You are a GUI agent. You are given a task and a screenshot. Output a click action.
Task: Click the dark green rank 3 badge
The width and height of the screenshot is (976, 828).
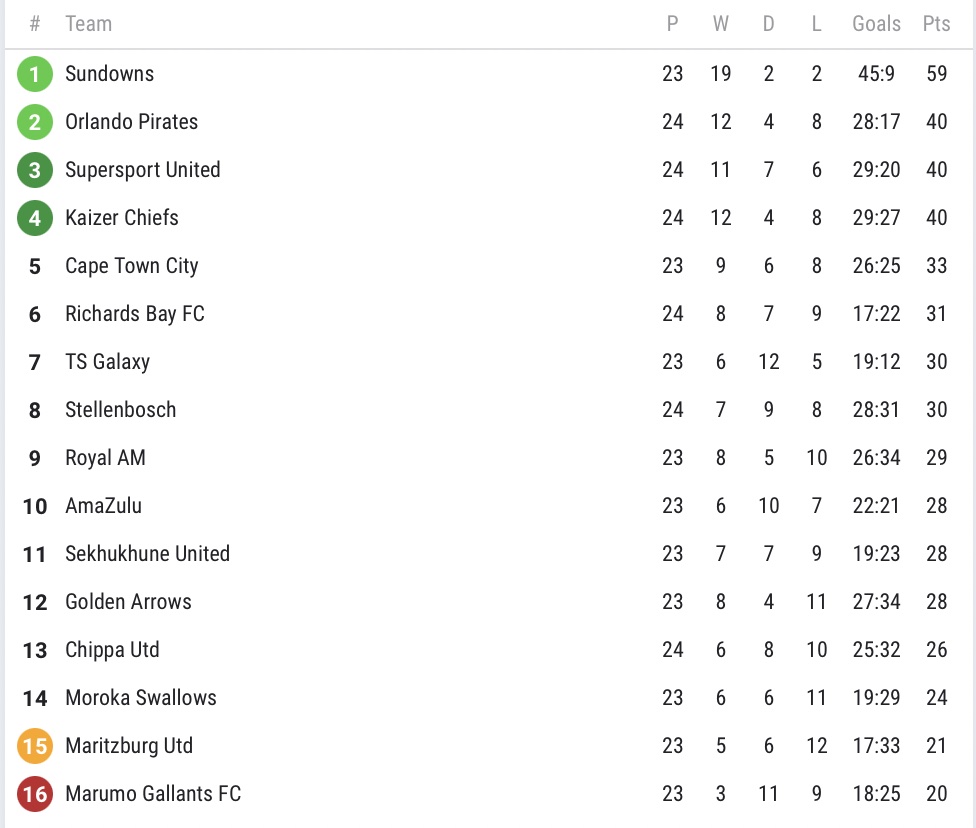tap(35, 170)
